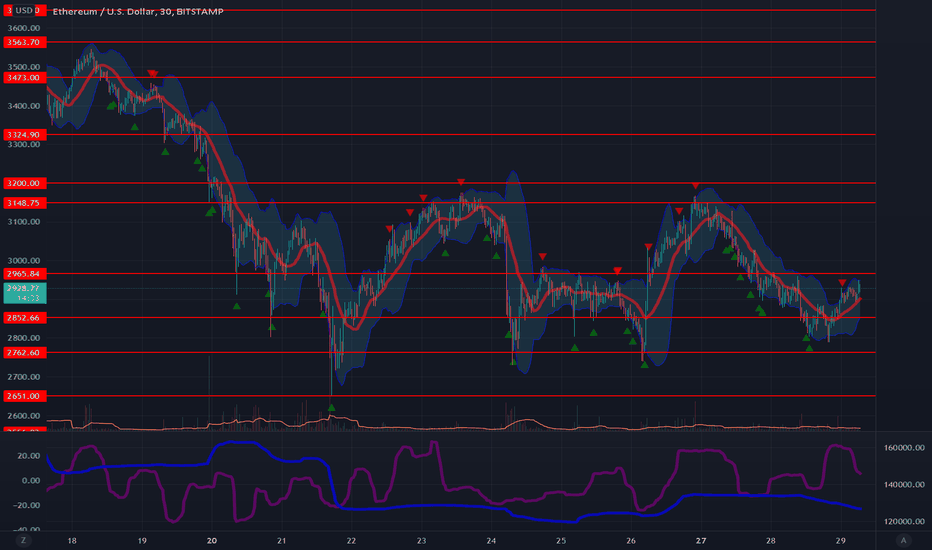Screen dimensions: 932x550
Task: Click the green triangle marker below the 2651.00 line
Action: [332, 408]
